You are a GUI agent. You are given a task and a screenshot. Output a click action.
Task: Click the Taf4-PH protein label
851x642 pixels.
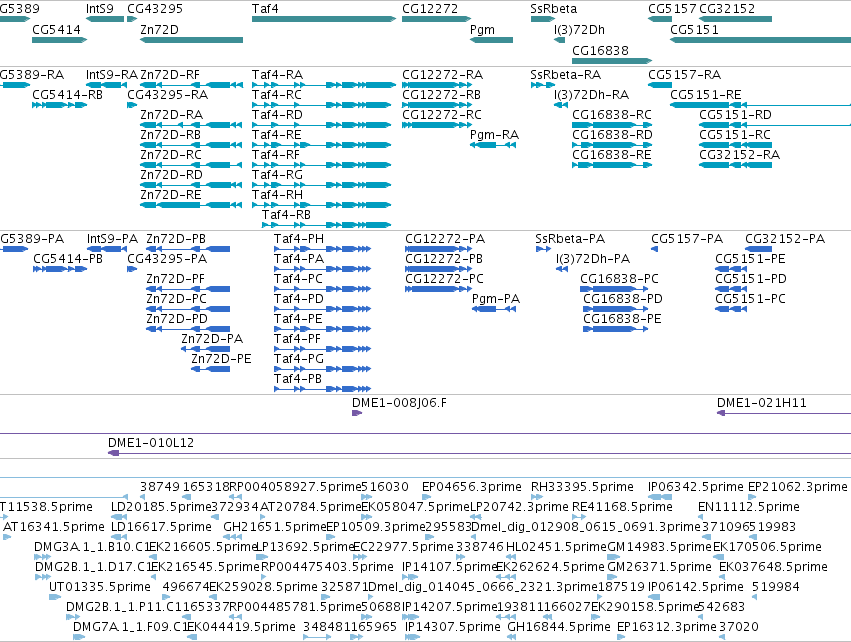tap(299, 239)
